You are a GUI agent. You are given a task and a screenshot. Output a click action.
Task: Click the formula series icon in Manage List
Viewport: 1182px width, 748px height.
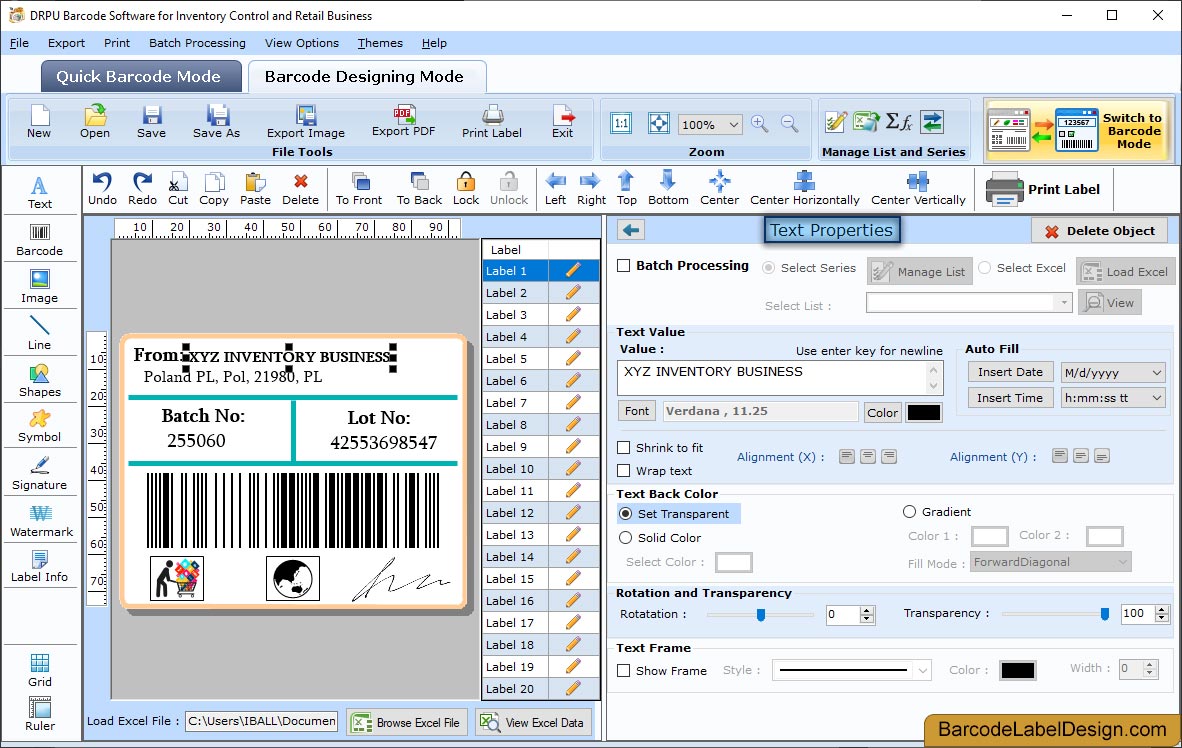pos(899,121)
